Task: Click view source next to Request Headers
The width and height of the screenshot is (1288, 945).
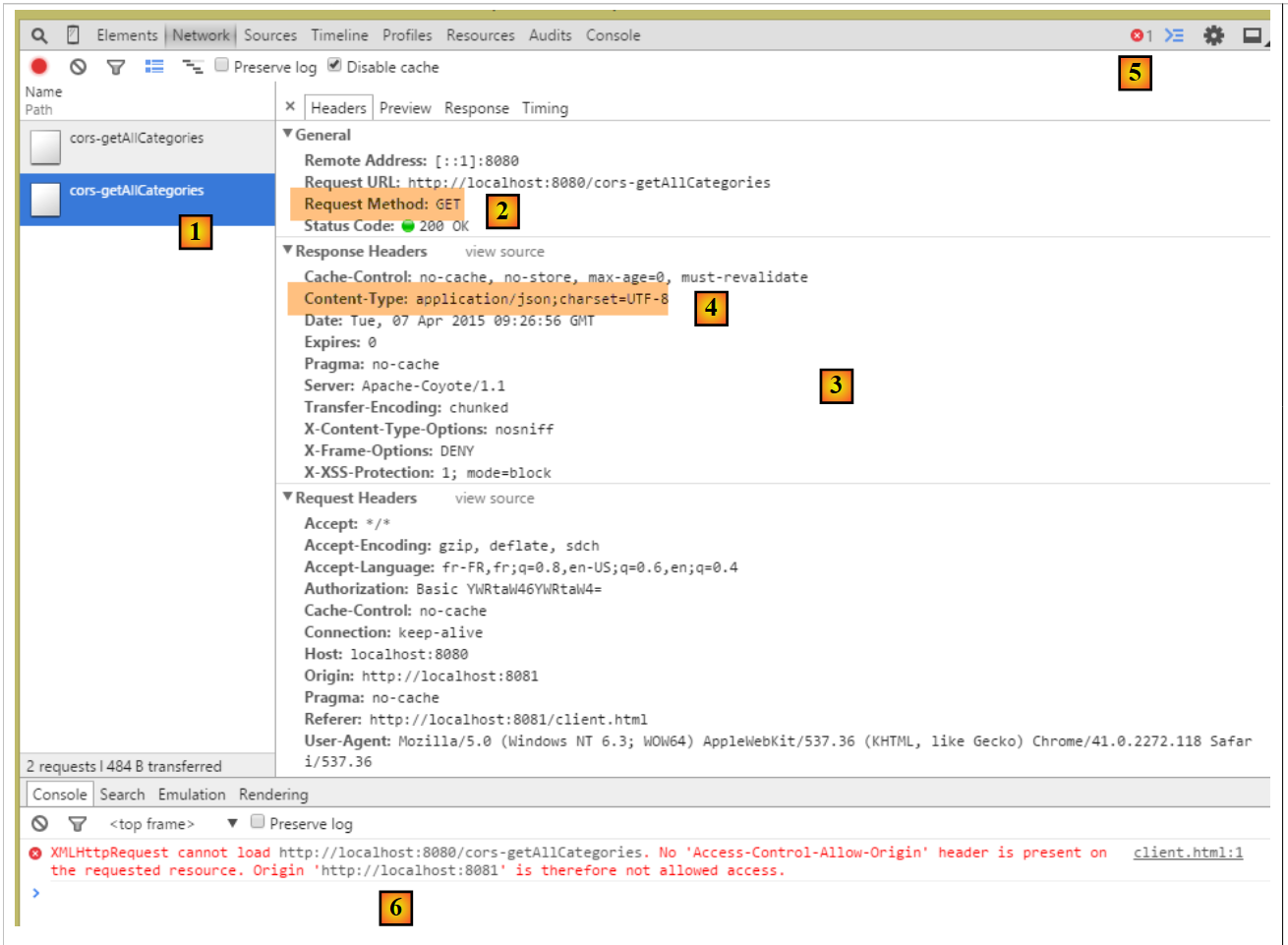Action: (495, 499)
